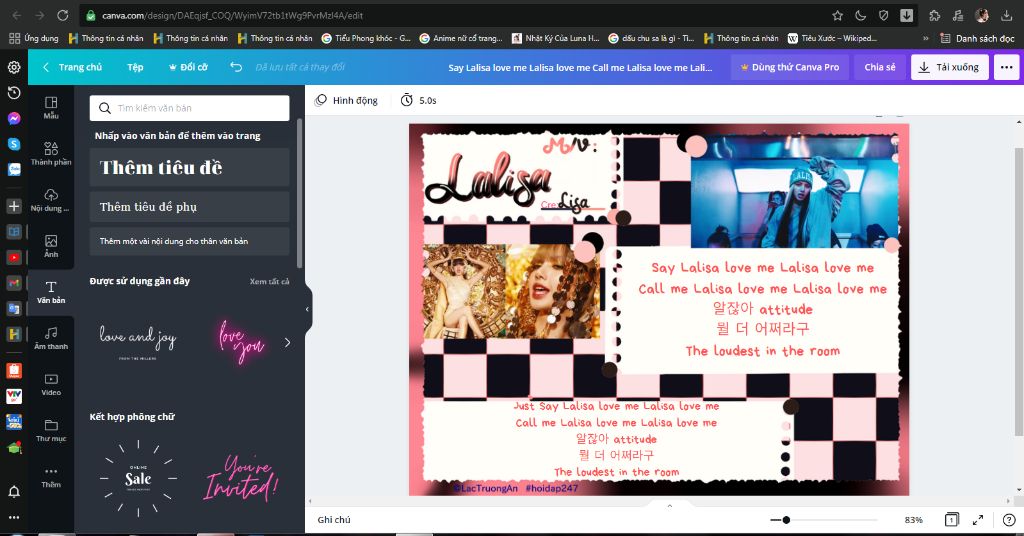This screenshot has width=1024, height=536.
Task: Select the love and joy font combo
Action: tap(138, 341)
